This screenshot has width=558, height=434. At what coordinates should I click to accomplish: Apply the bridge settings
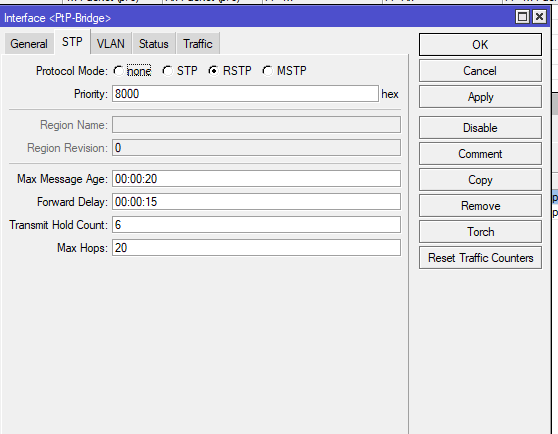480,97
